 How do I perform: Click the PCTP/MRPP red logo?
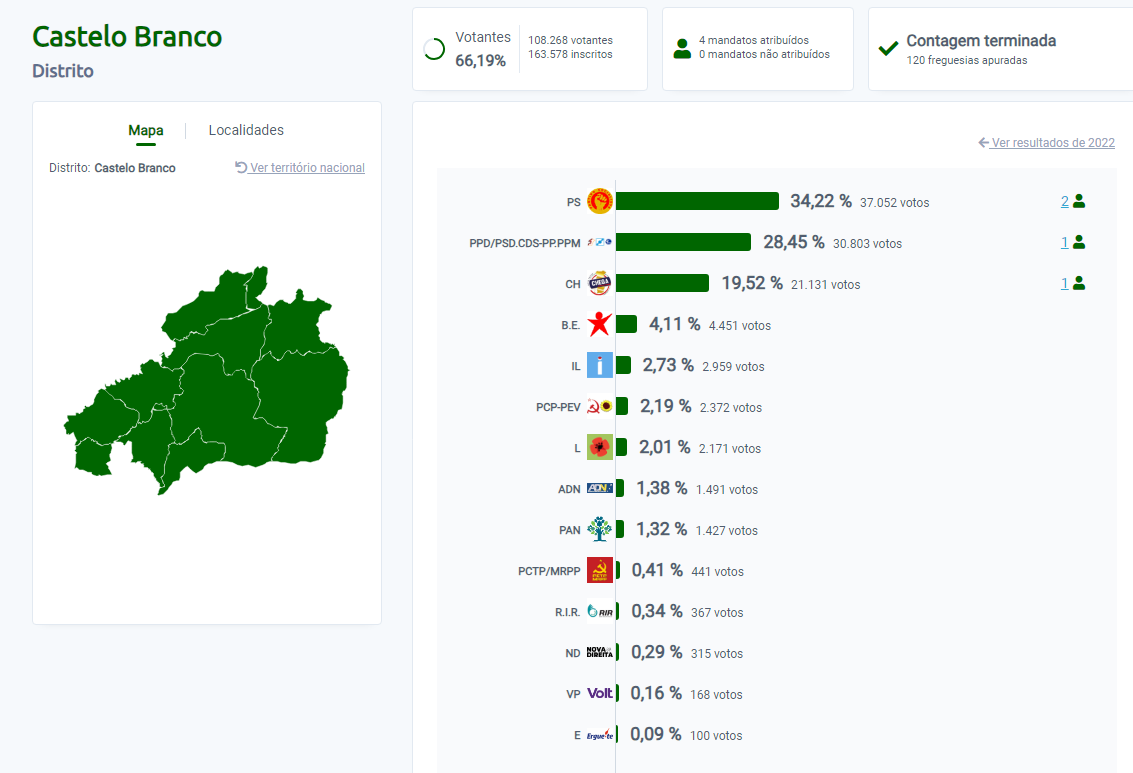click(599, 571)
